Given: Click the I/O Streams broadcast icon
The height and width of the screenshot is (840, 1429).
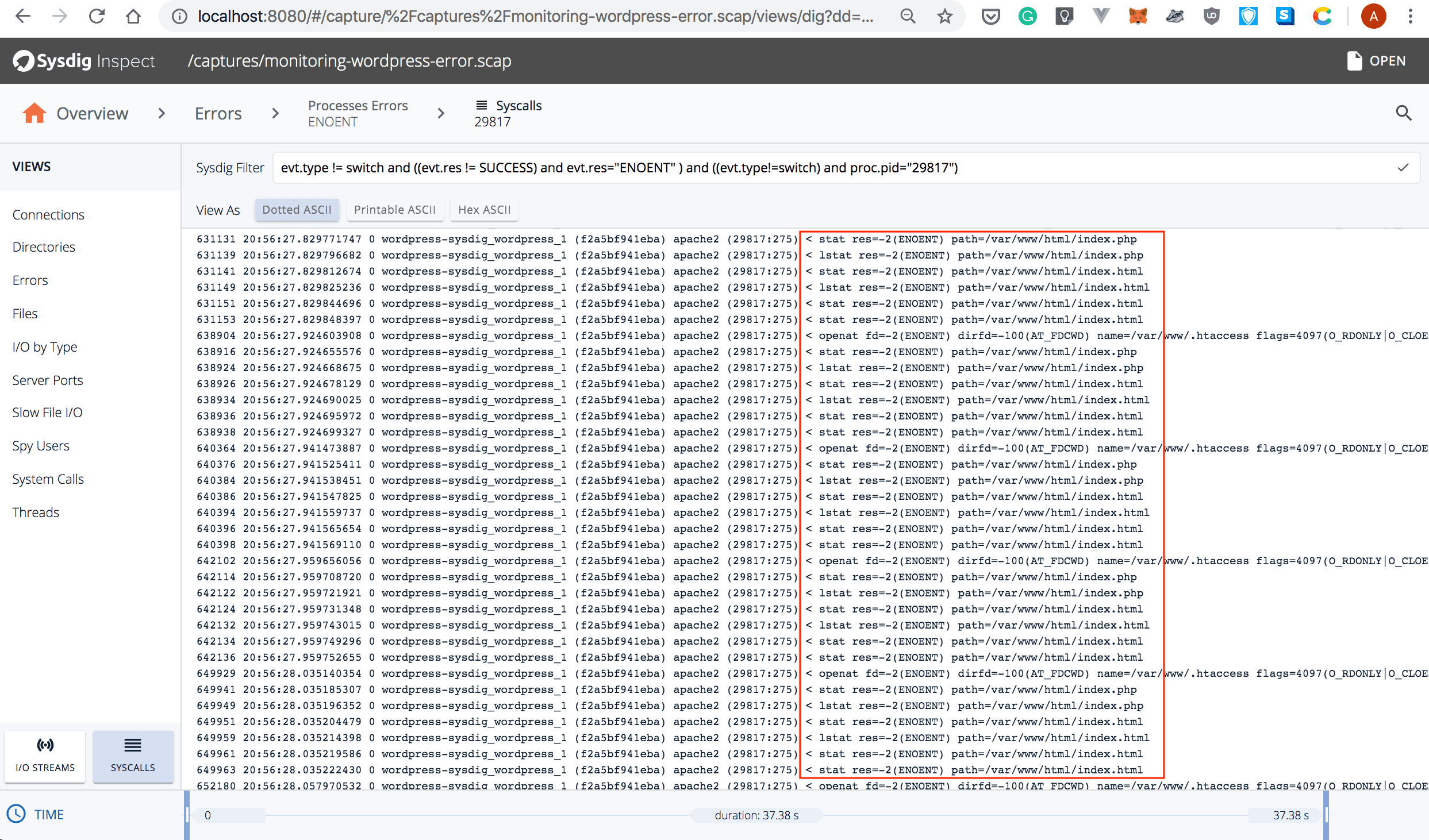Looking at the screenshot, I should pos(45,745).
